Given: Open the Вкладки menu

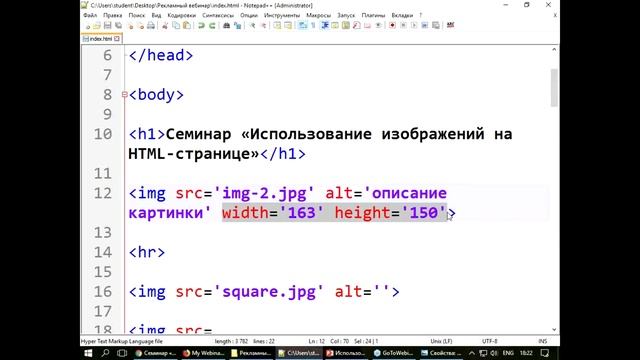Looking at the screenshot, I should 402,15.
